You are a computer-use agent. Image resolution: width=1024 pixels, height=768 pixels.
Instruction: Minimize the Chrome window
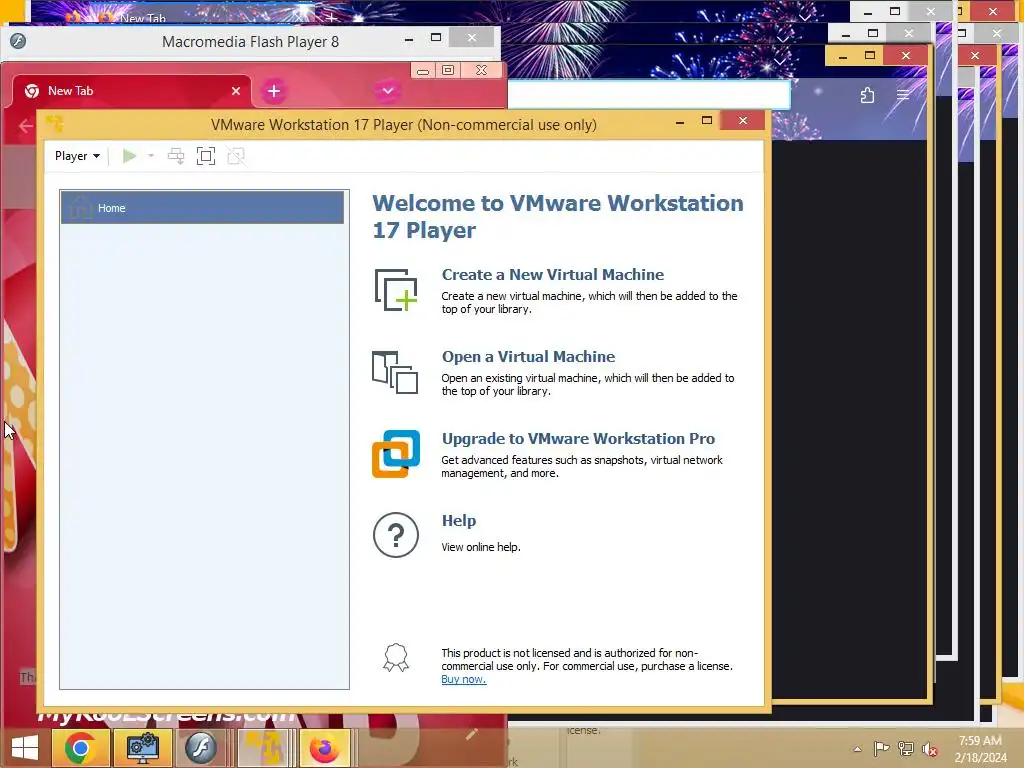pos(423,71)
